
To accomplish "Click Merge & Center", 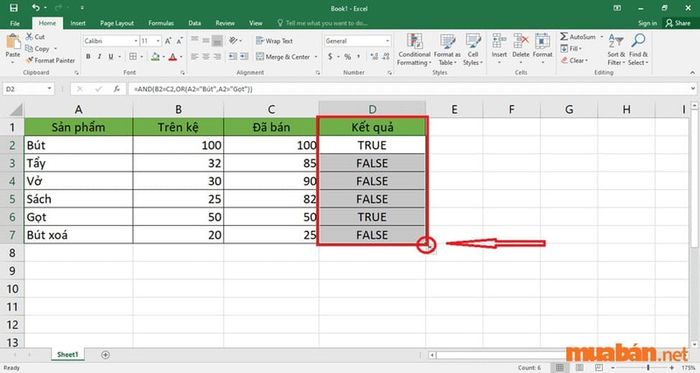I will click(x=283, y=57).
